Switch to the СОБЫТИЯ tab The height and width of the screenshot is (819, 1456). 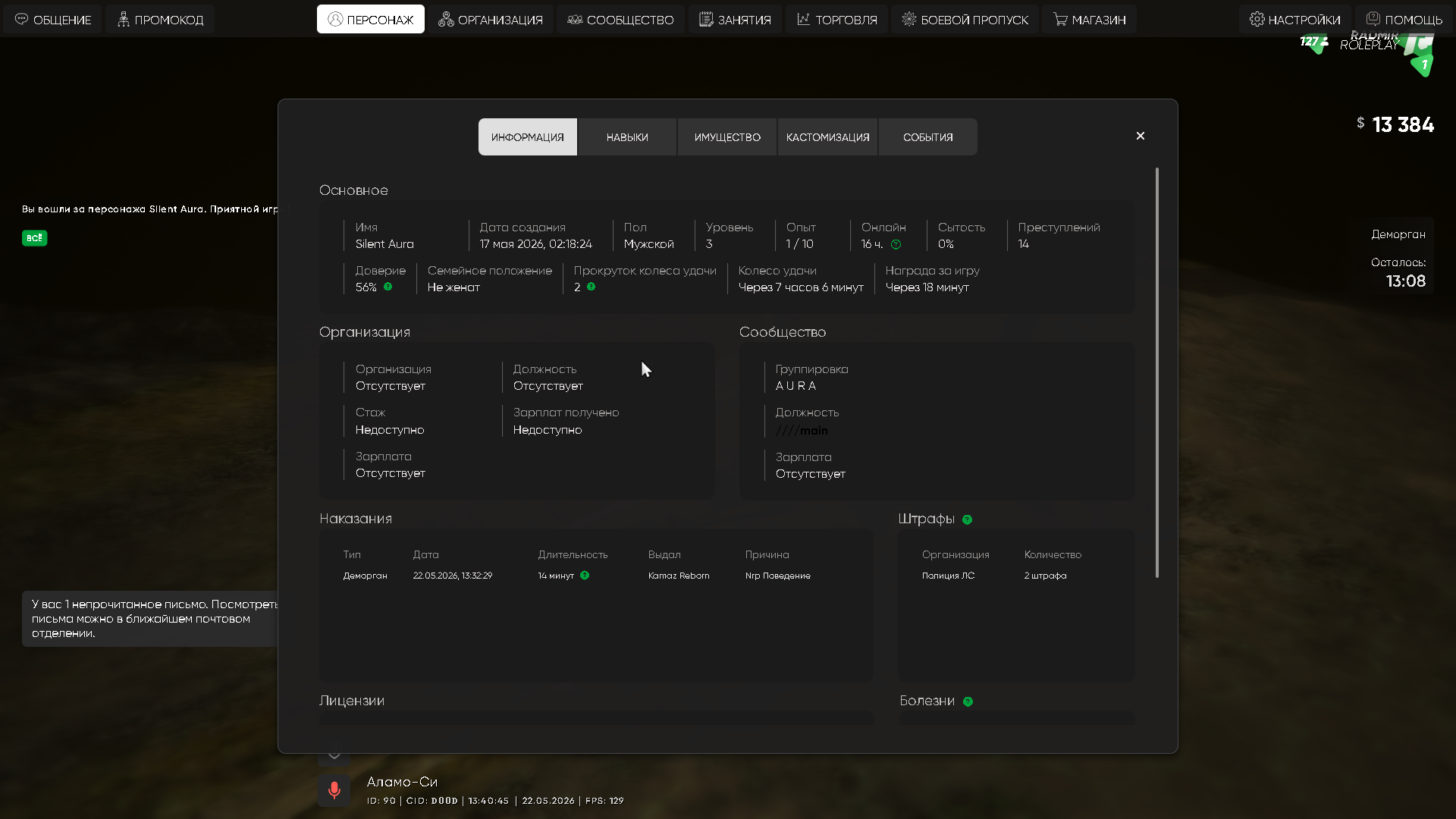click(x=927, y=137)
